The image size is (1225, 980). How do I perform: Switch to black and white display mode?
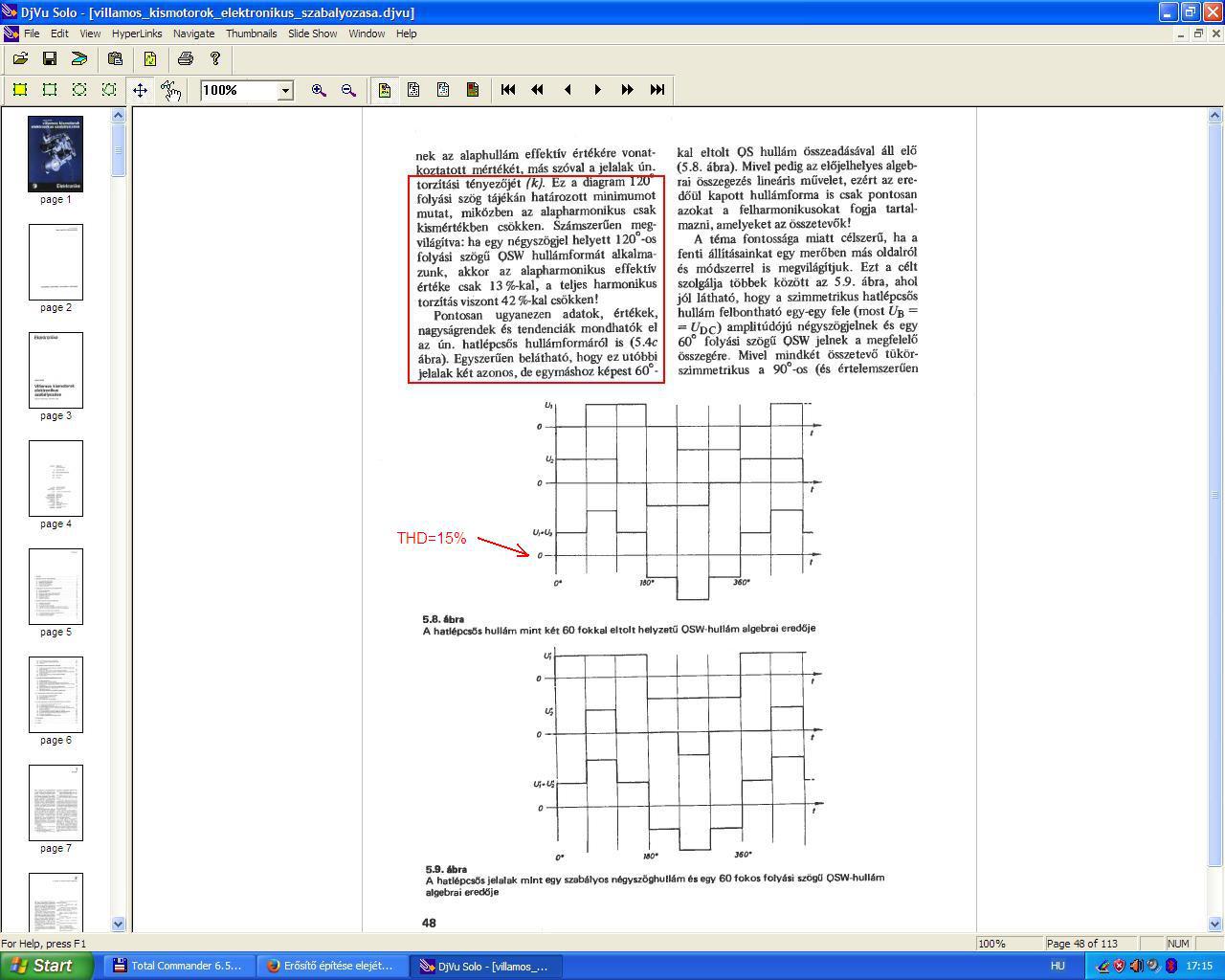point(413,90)
